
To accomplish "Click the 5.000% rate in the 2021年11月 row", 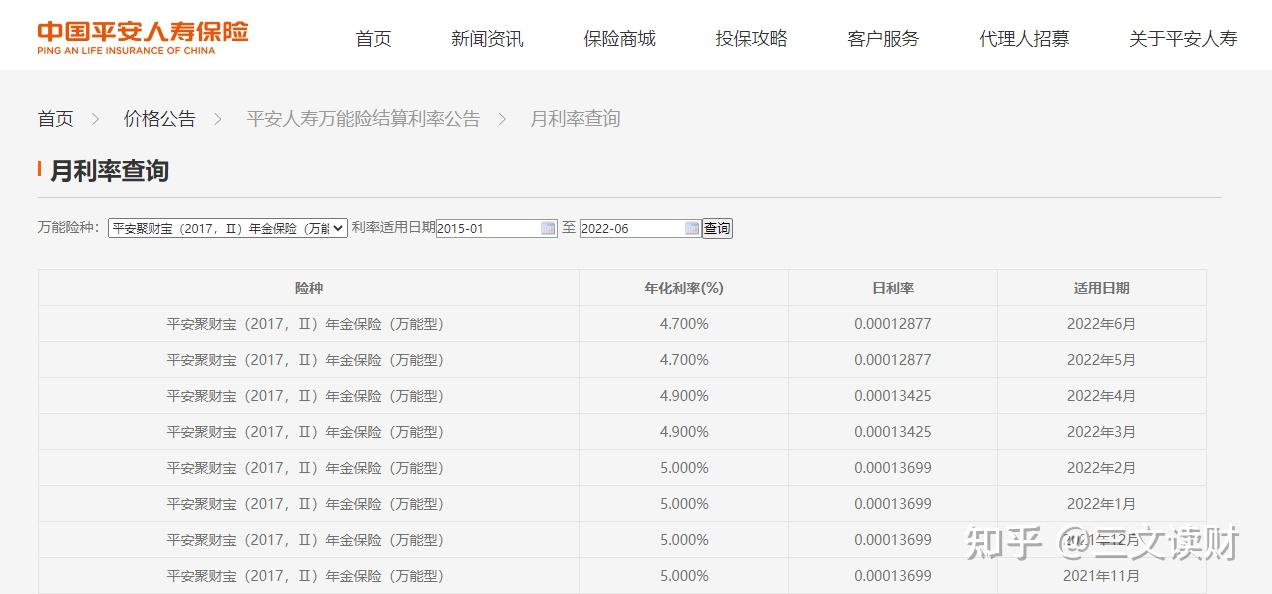I will point(684,576).
